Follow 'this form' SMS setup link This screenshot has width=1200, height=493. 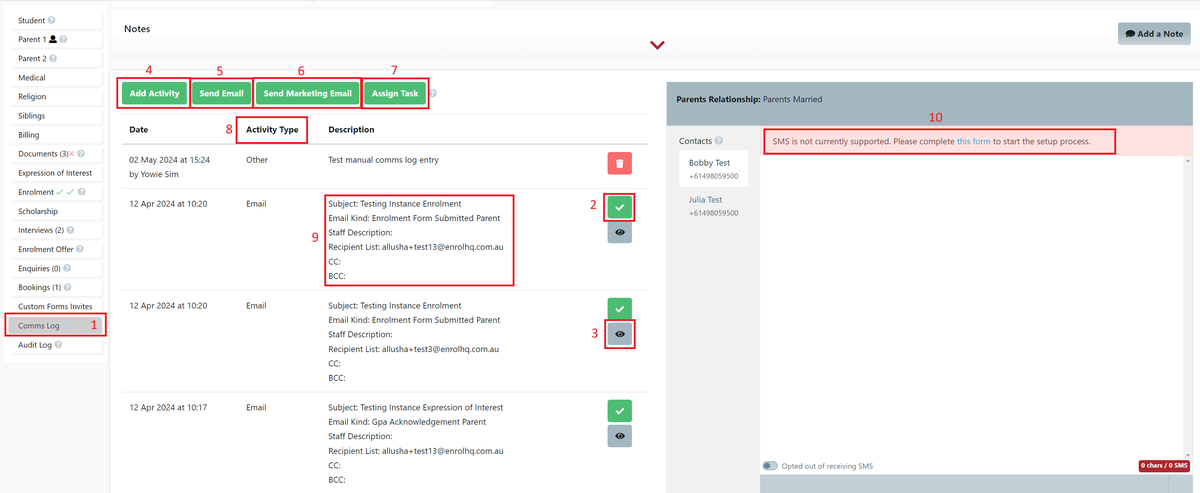(973, 142)
